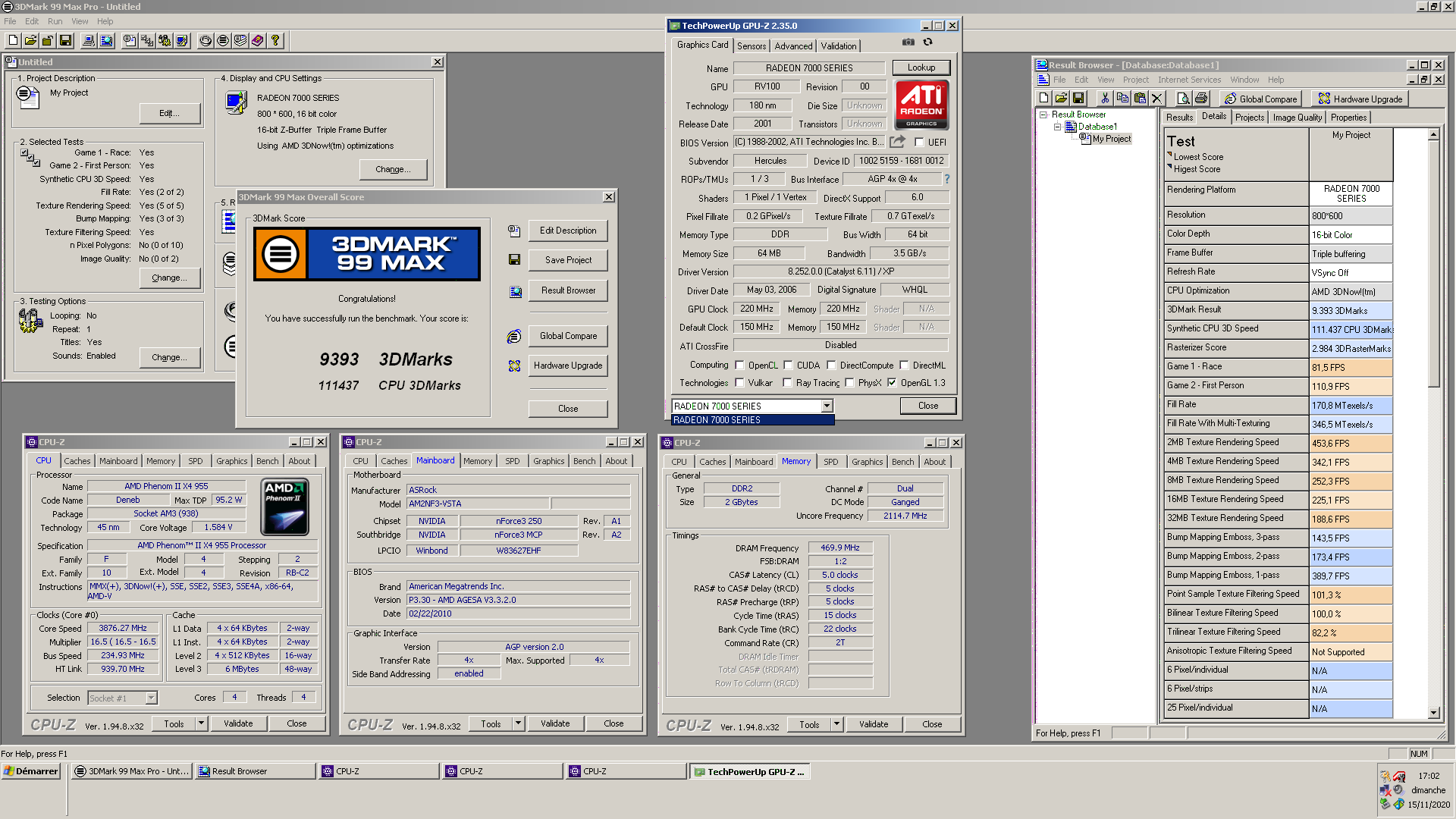Toggle OpenGL 1.3 checkbox in GPU-Z
The width and height of the screenshot is (1456, 819).
892,383
